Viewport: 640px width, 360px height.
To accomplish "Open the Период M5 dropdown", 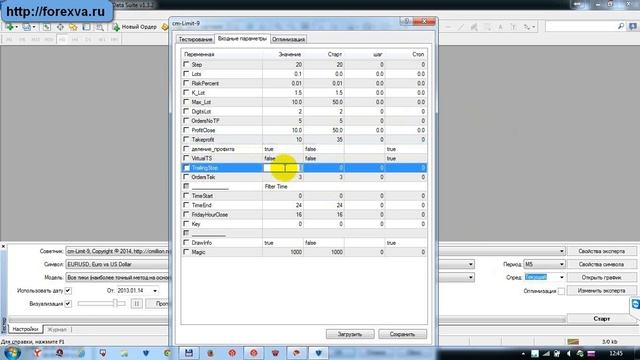I will (562, 264).
